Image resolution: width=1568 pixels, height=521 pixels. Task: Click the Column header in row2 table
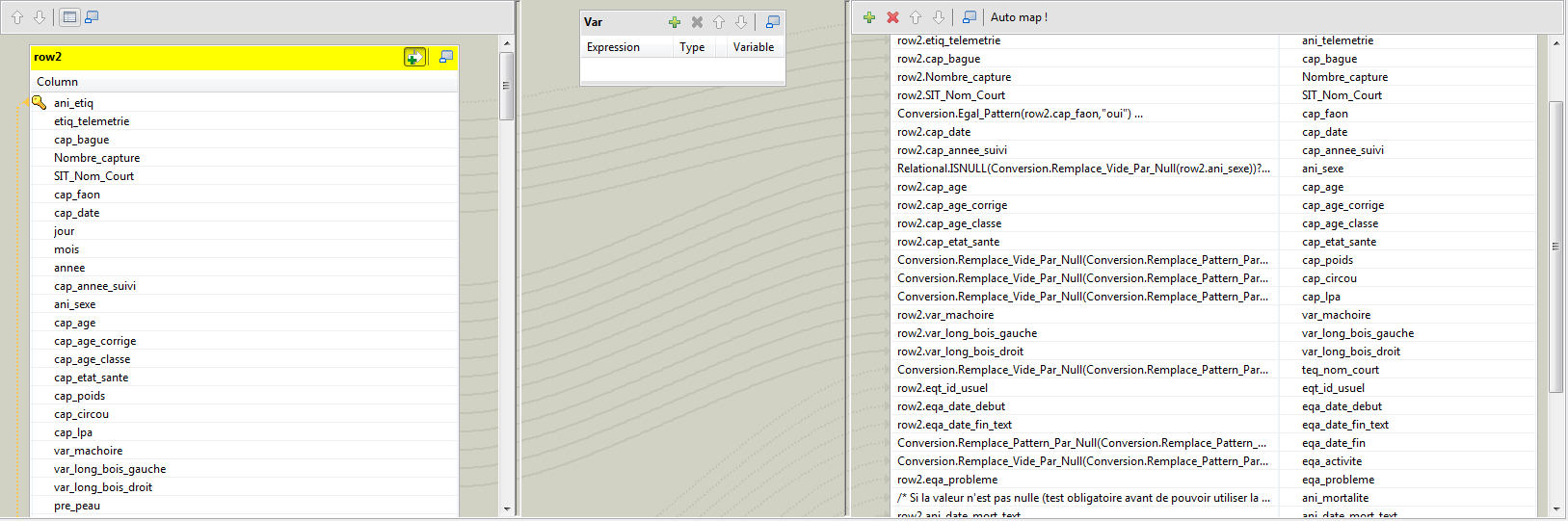click(x=58, y=82)
